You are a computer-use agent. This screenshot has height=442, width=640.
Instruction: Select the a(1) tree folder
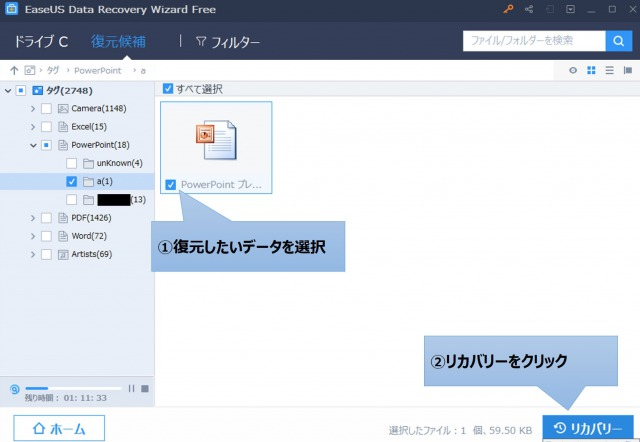coord(105,181)
